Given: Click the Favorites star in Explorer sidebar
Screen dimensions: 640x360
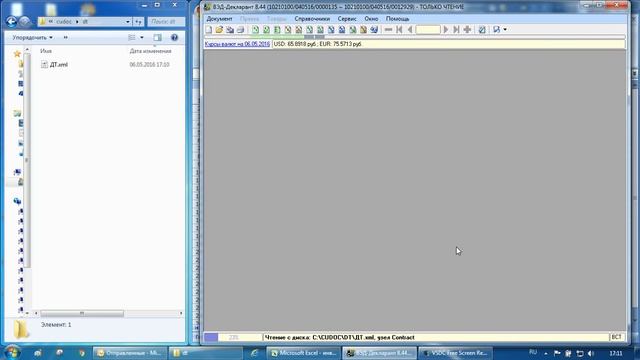Looking at the screenshot, I should click(x=17, y=54).
